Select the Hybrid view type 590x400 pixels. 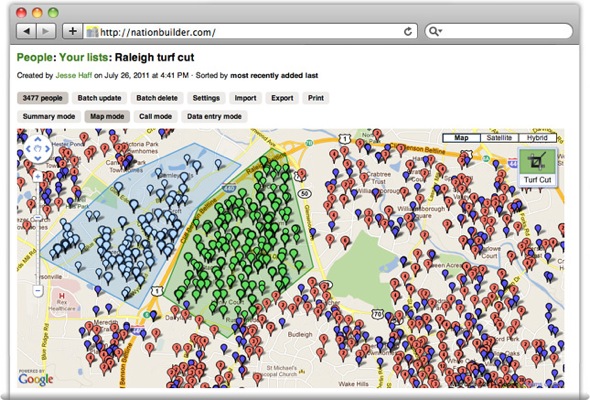tap(537, 138)
